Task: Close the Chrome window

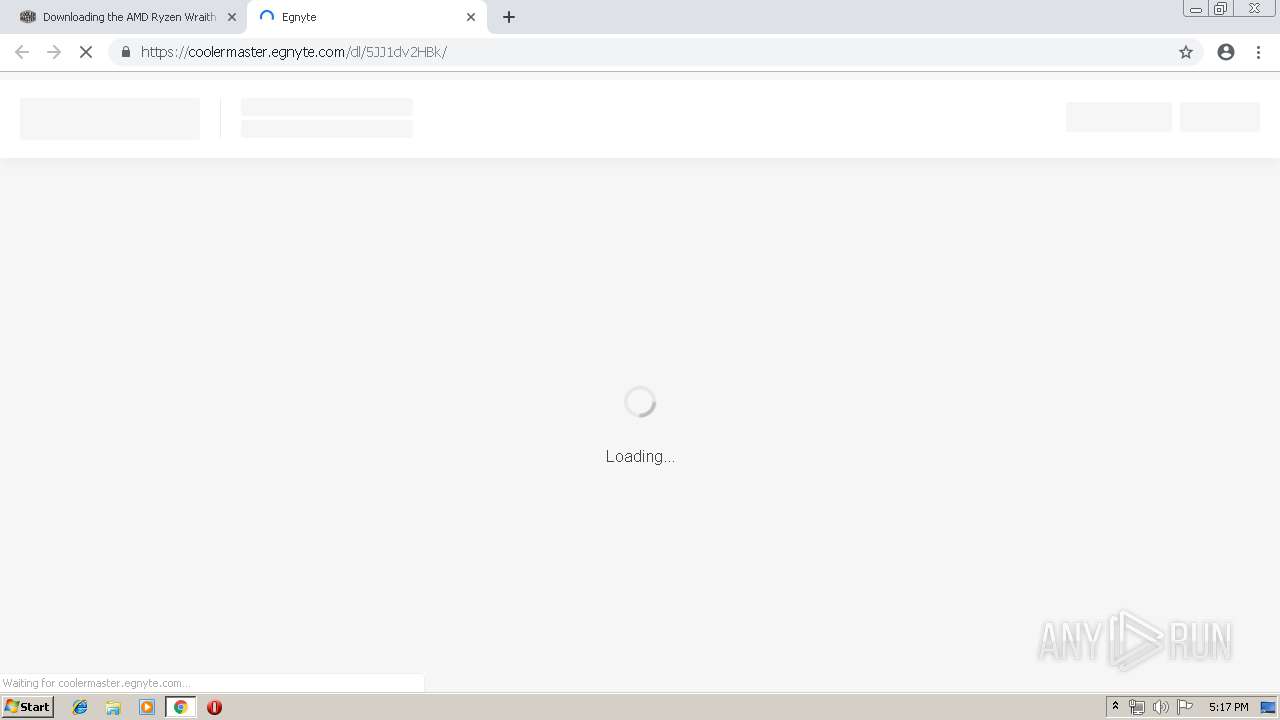Action: 1255,9
